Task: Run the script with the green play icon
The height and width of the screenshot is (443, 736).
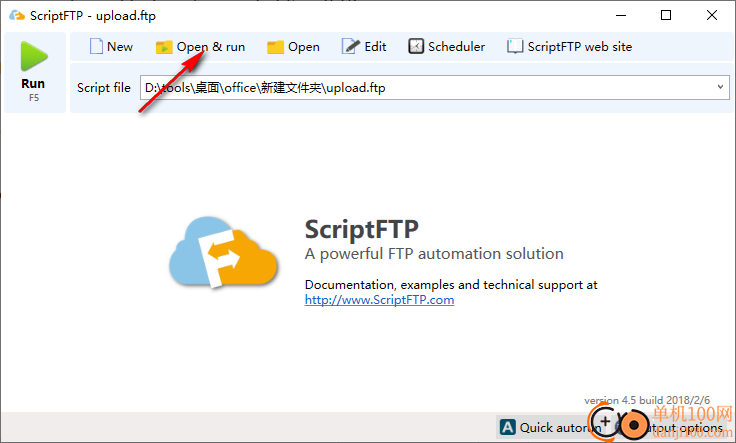Action: (34, 56)
